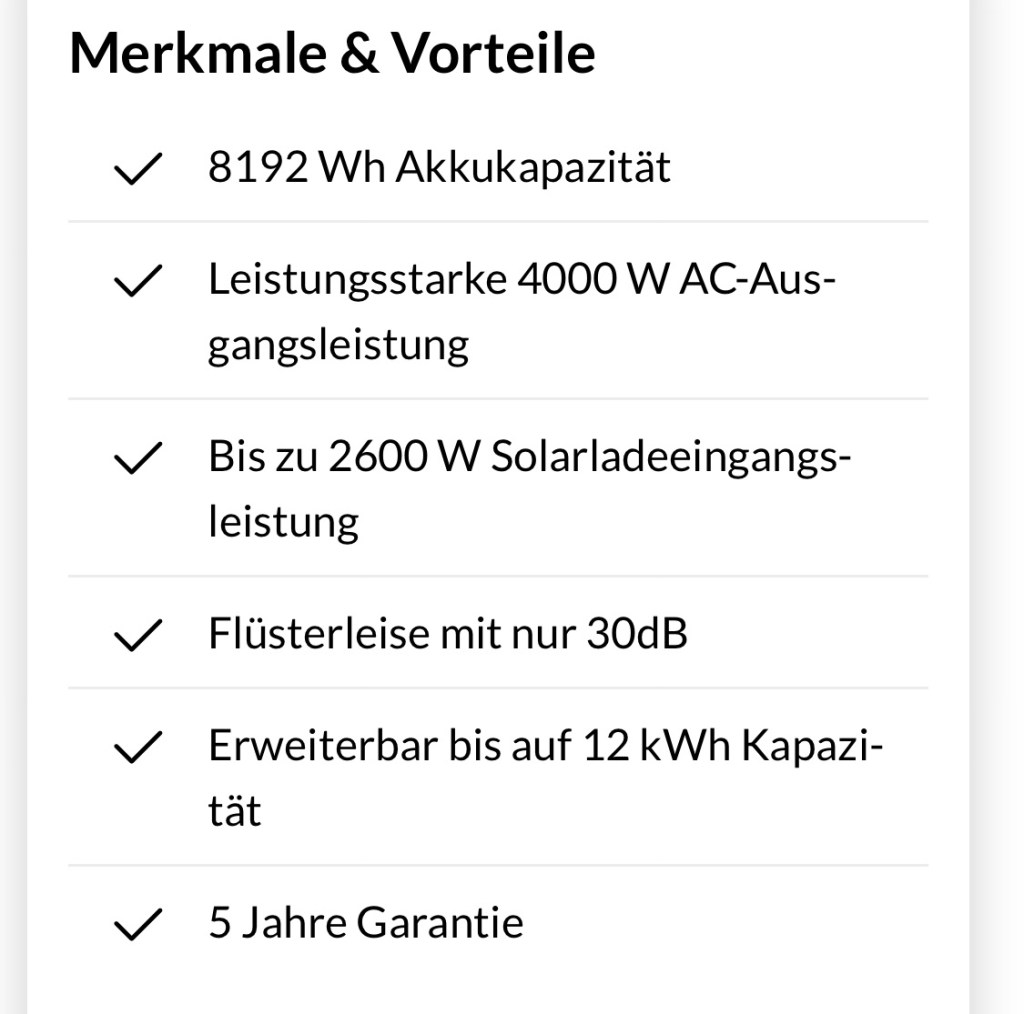Tap the Leistungsstarke 4000 W AC-Aus- line
This screenshot has width=1024, height=1014.
coord(521,280)
